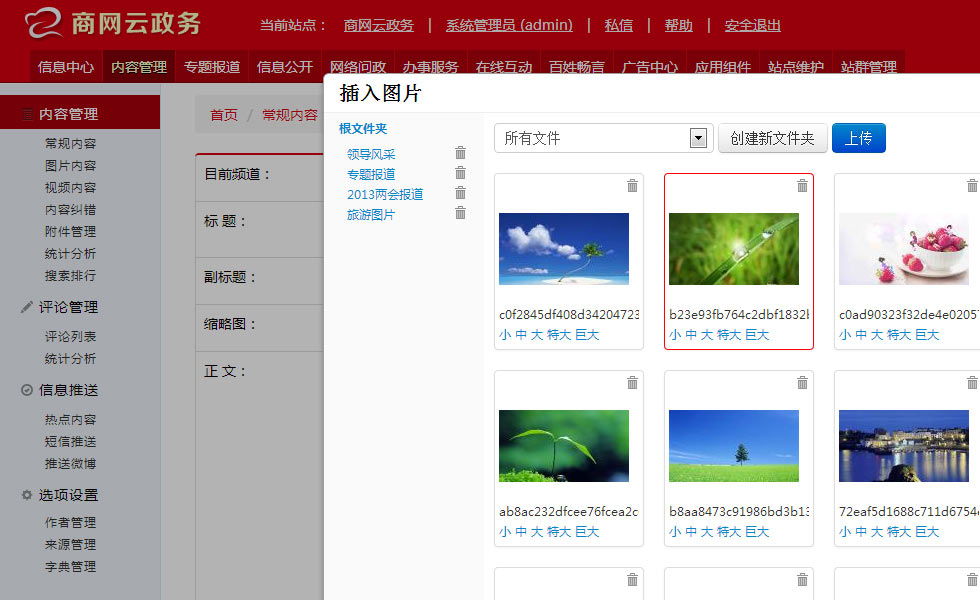Click trash icon on the c0ad90323f32 image card
Image resolution: width=980 pixels, height=600 pixels.
(x=972, y=186)
